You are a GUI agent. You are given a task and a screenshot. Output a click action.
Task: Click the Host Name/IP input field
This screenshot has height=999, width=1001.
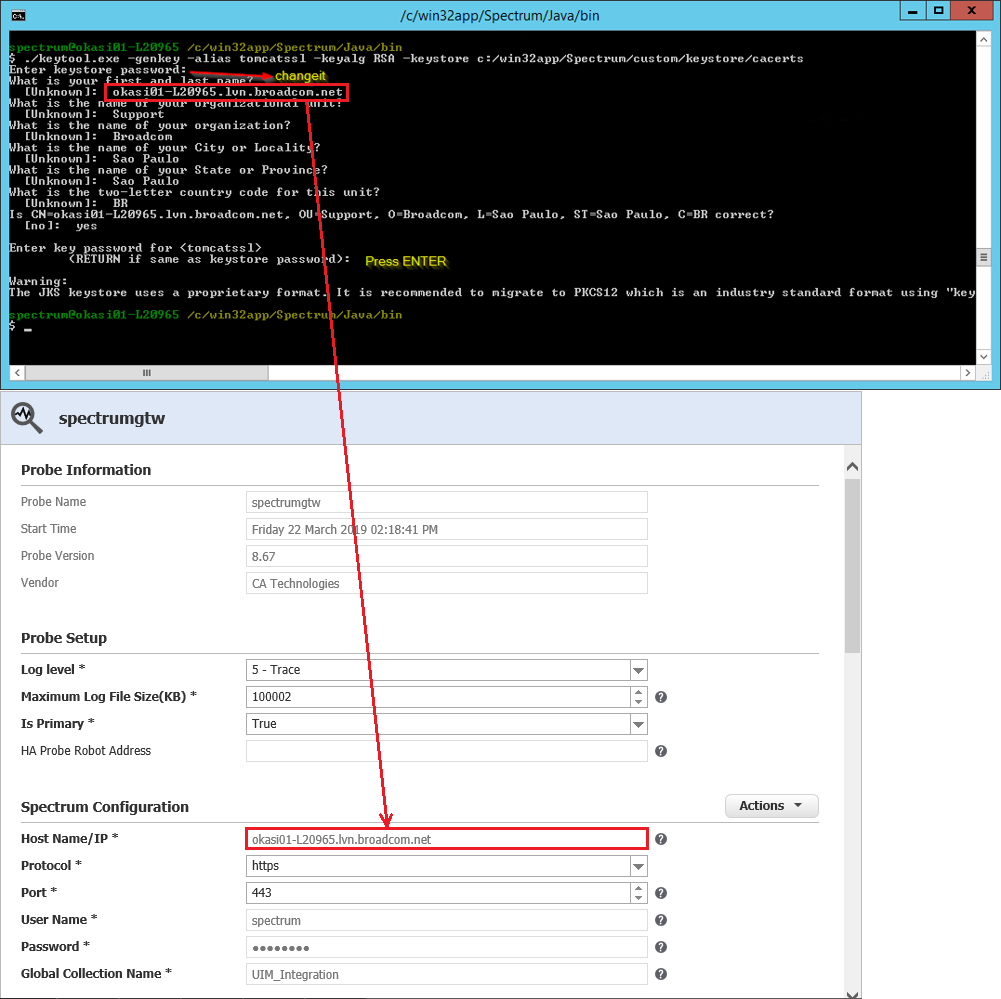click(x=446, y=839)
